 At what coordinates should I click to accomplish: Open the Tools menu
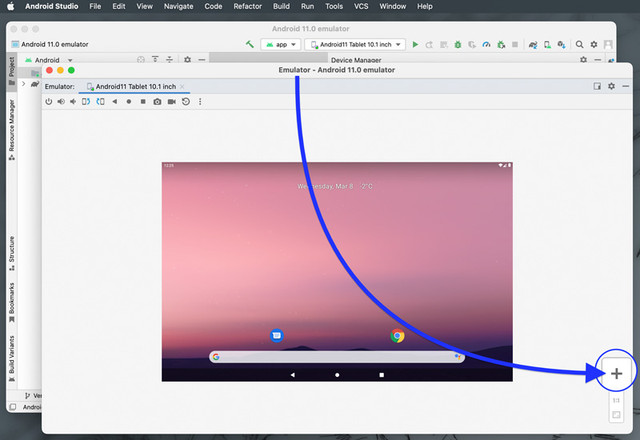pyautogui.click(x=334, y=6)
